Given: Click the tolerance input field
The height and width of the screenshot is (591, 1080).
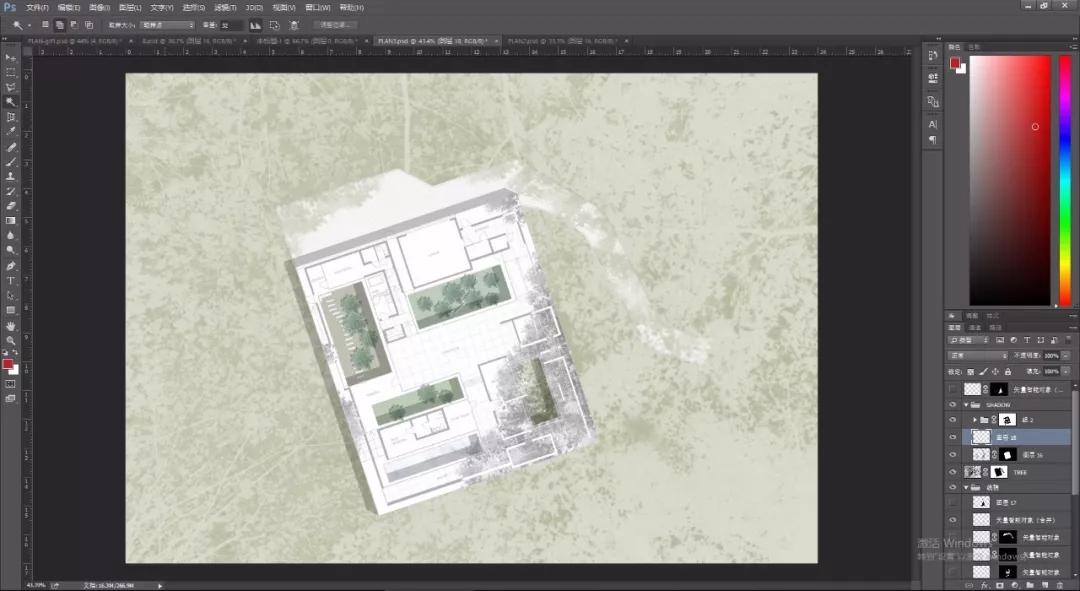Looking at the screenshot, I should click(x=231, y=25).
